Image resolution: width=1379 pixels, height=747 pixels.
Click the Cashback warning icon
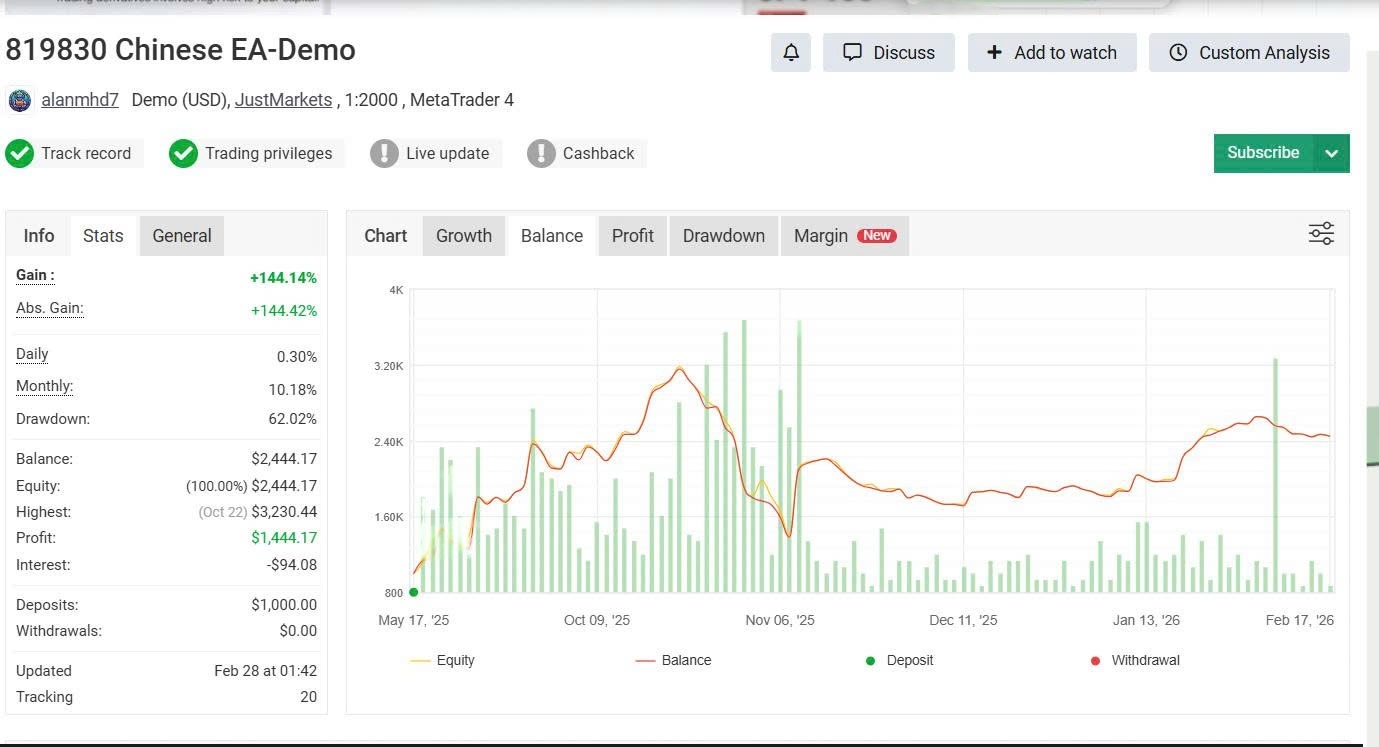tap(541, 153)
